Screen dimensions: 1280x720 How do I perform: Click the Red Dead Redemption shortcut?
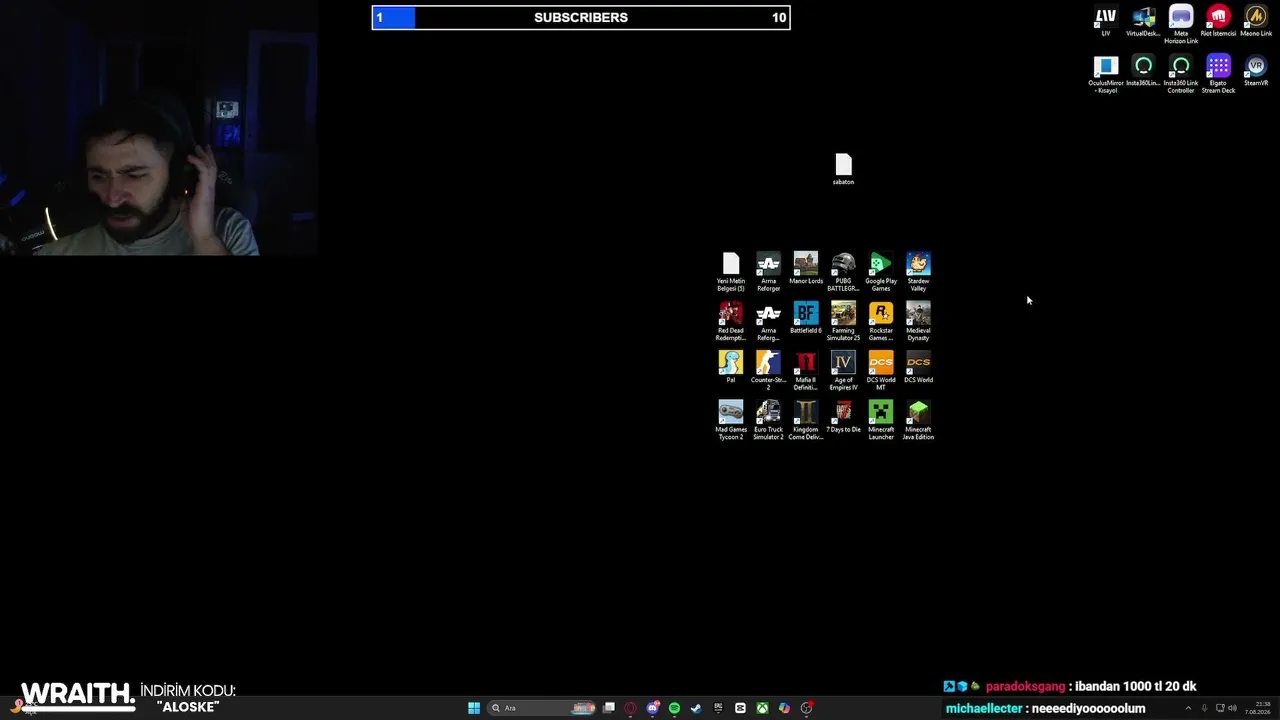pos(731,322)
